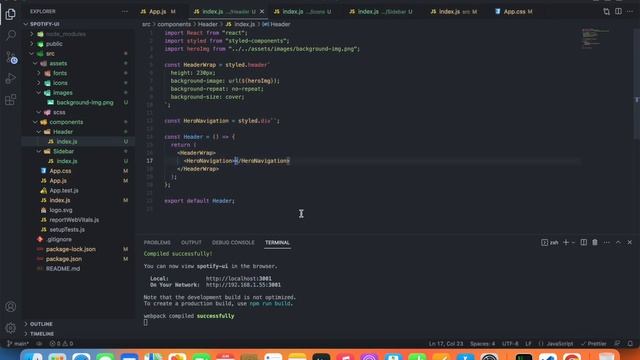
Task: Click Spaces: 4 indentation setting
Action: click(482, 344)
